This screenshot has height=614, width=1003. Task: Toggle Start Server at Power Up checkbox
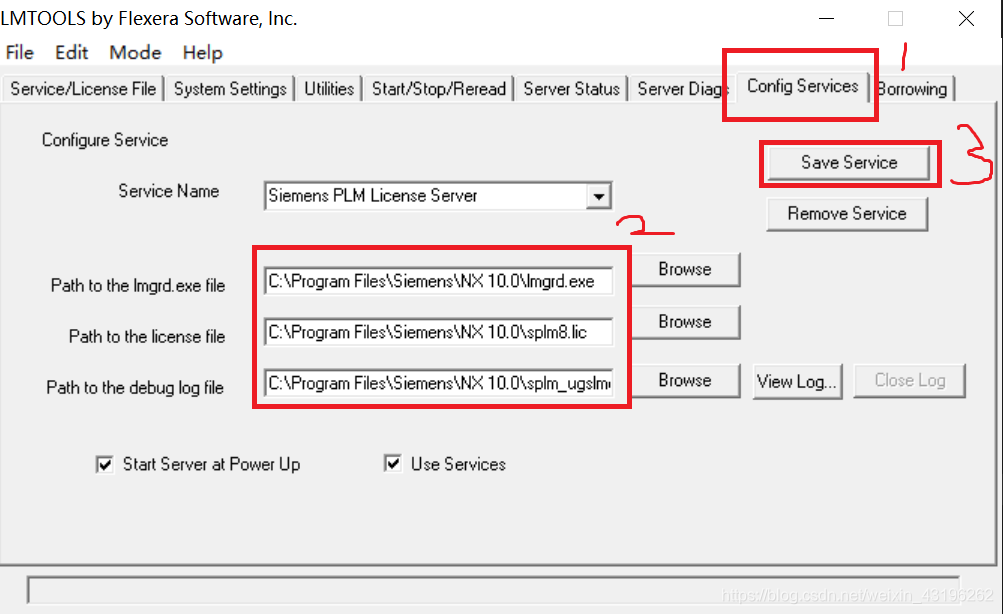click(x=104, y=464)
